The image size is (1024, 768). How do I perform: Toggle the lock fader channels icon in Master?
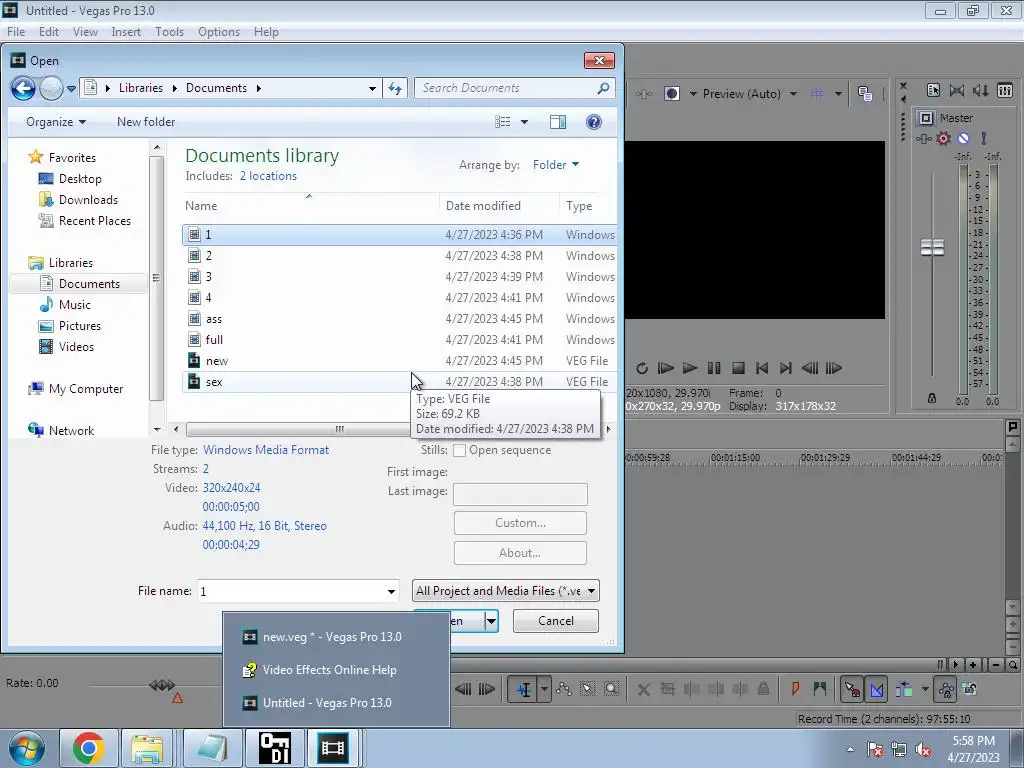932,398
